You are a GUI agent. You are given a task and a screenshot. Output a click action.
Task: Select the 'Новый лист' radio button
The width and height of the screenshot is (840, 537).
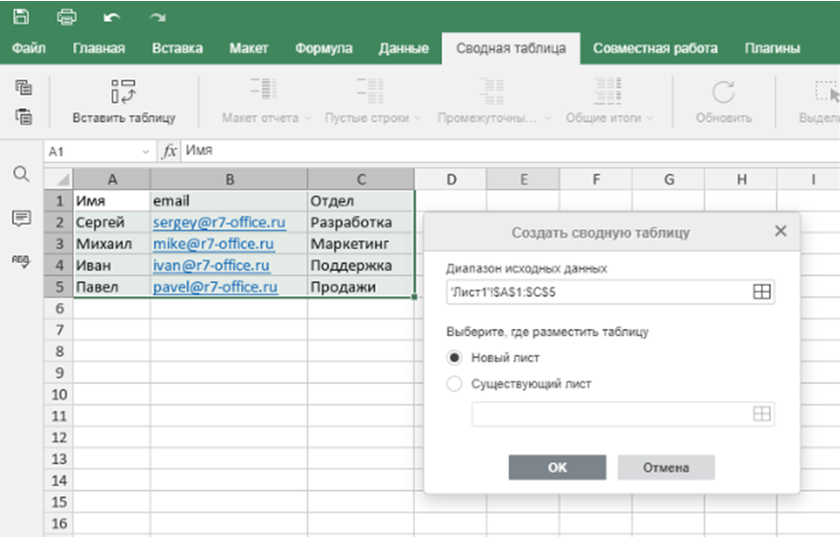click(455, 357)
